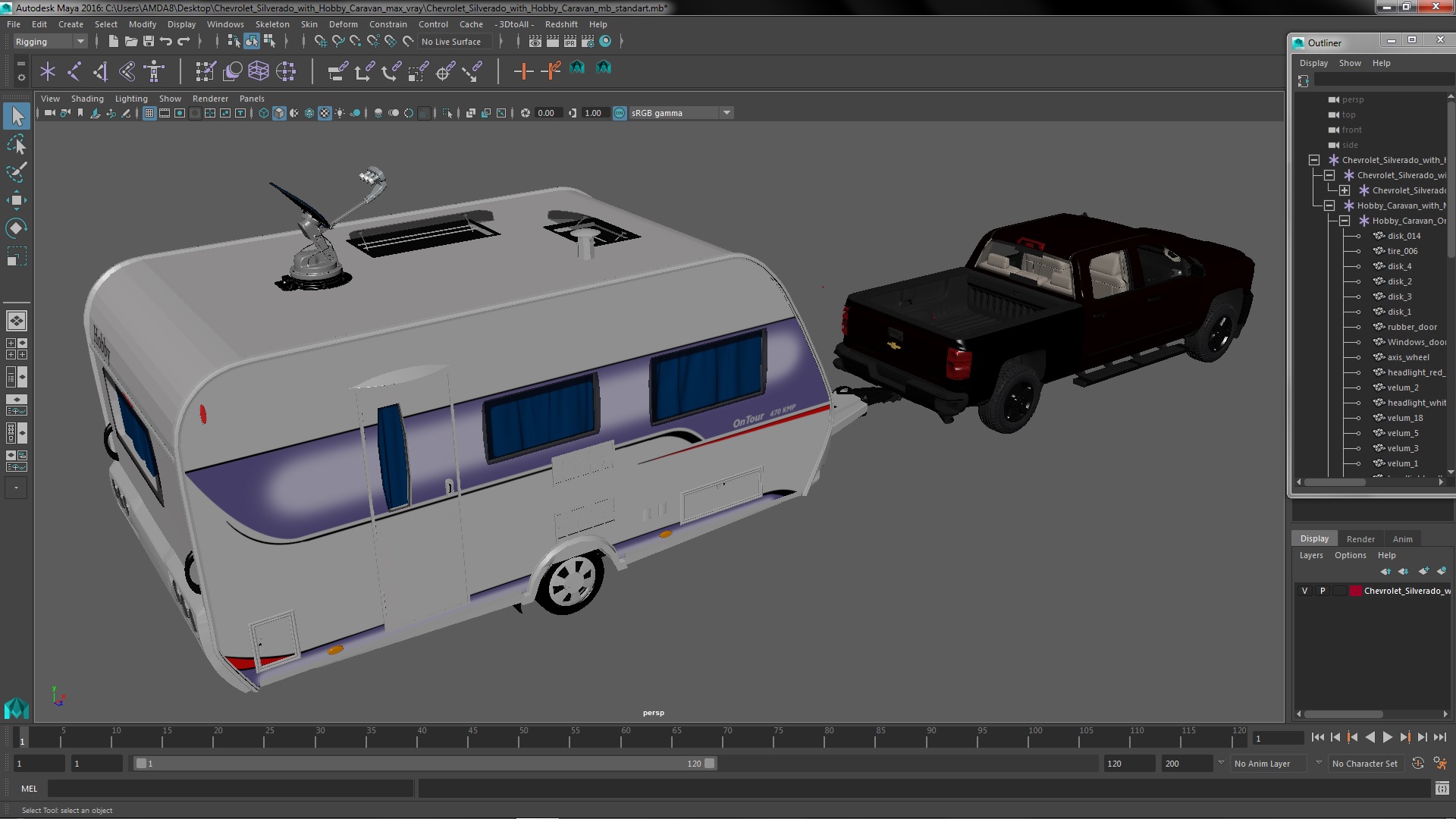
Task: Click the red layer color swatch
Action: pos(1355,591)
